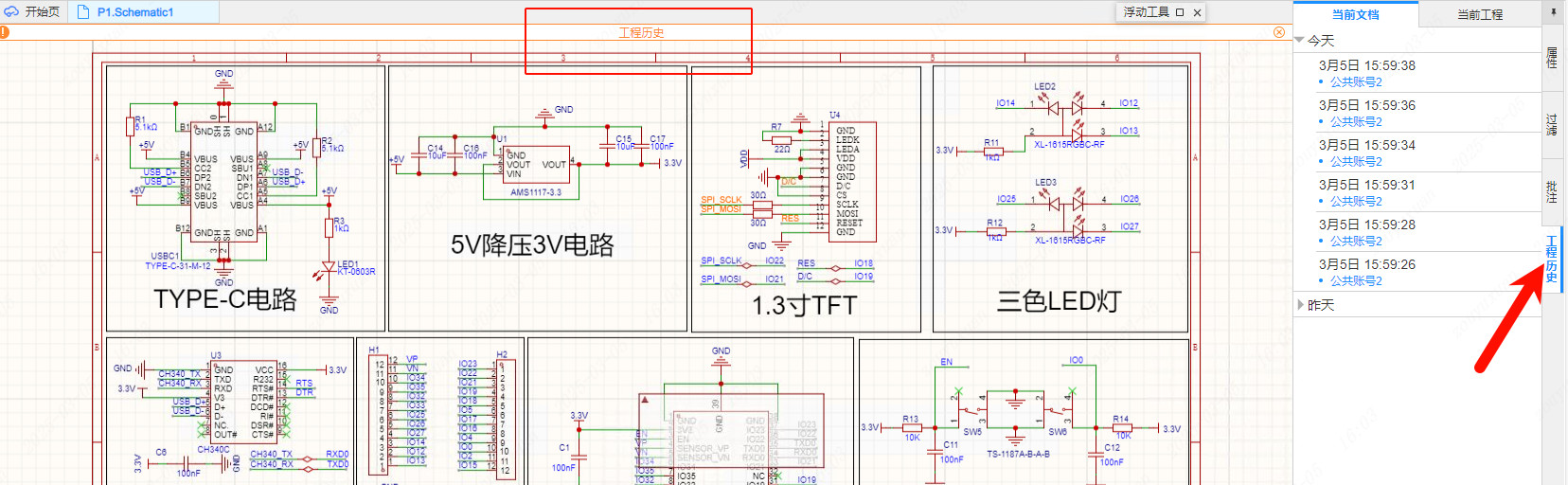1568x485 pixels.
Task: Open the 过滤 side panel tab
Action: coord(1552,124)
